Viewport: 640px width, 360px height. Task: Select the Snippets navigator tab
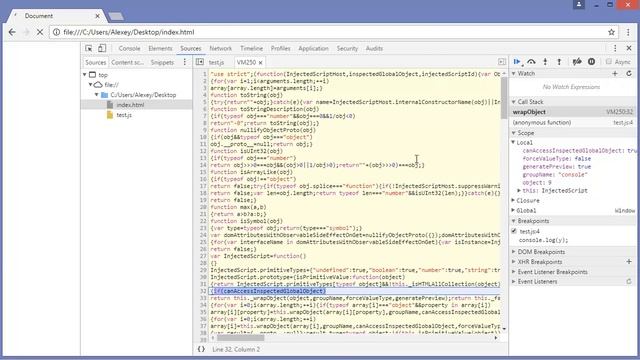pos(162,62)
